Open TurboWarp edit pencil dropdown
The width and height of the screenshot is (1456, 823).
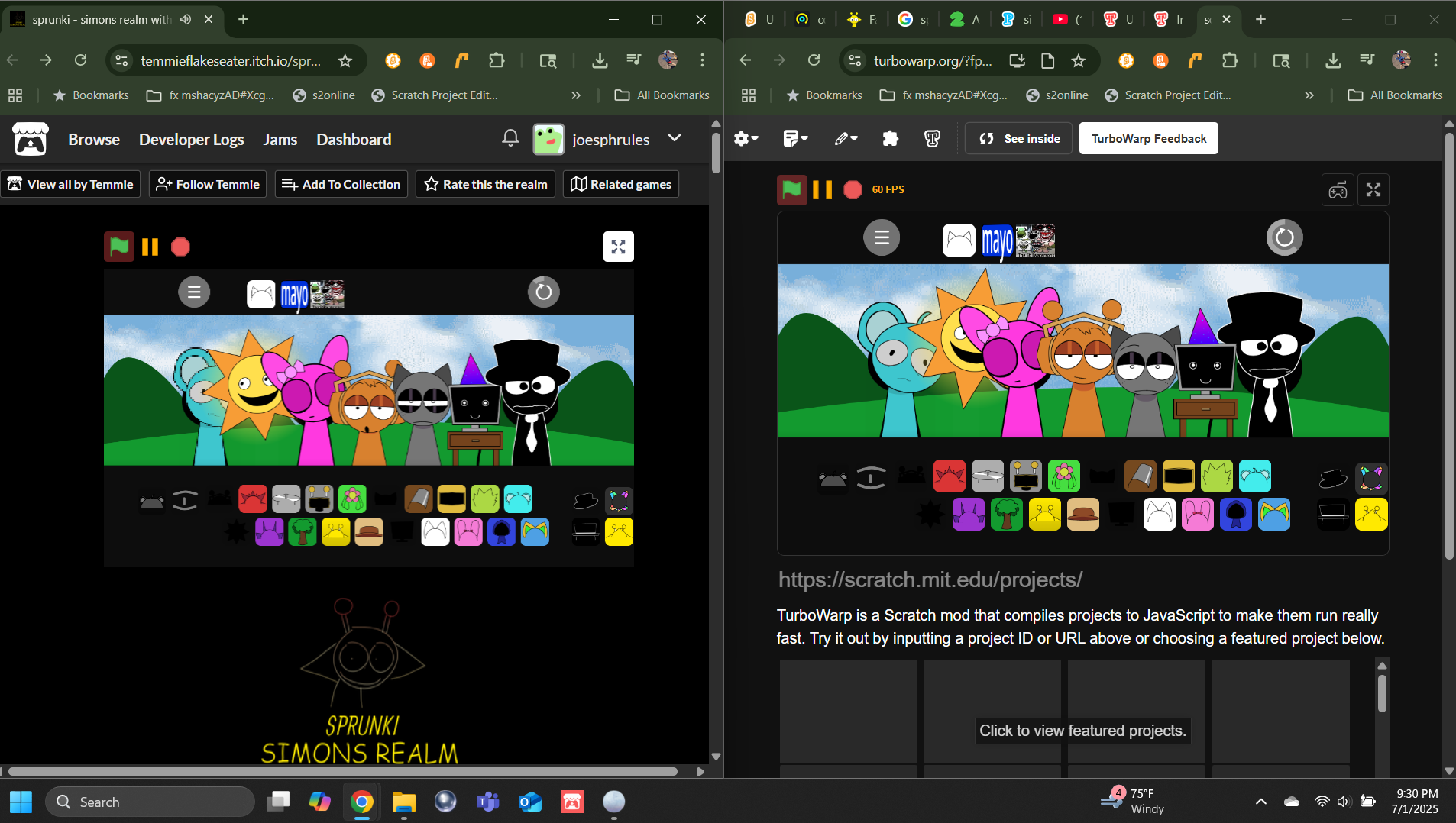tap(846, 138)
